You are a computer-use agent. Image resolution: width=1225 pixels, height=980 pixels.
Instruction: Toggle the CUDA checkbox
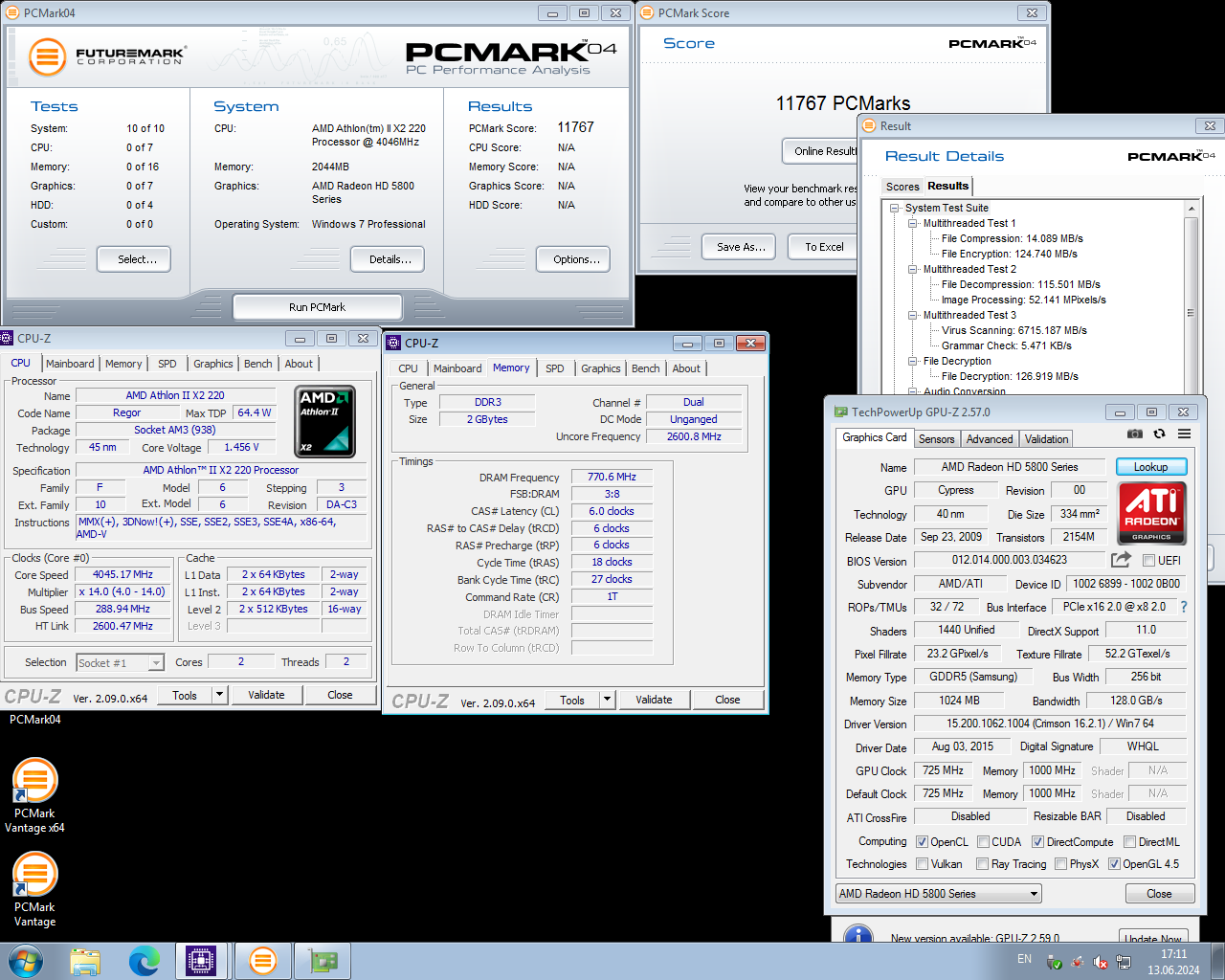983,842
